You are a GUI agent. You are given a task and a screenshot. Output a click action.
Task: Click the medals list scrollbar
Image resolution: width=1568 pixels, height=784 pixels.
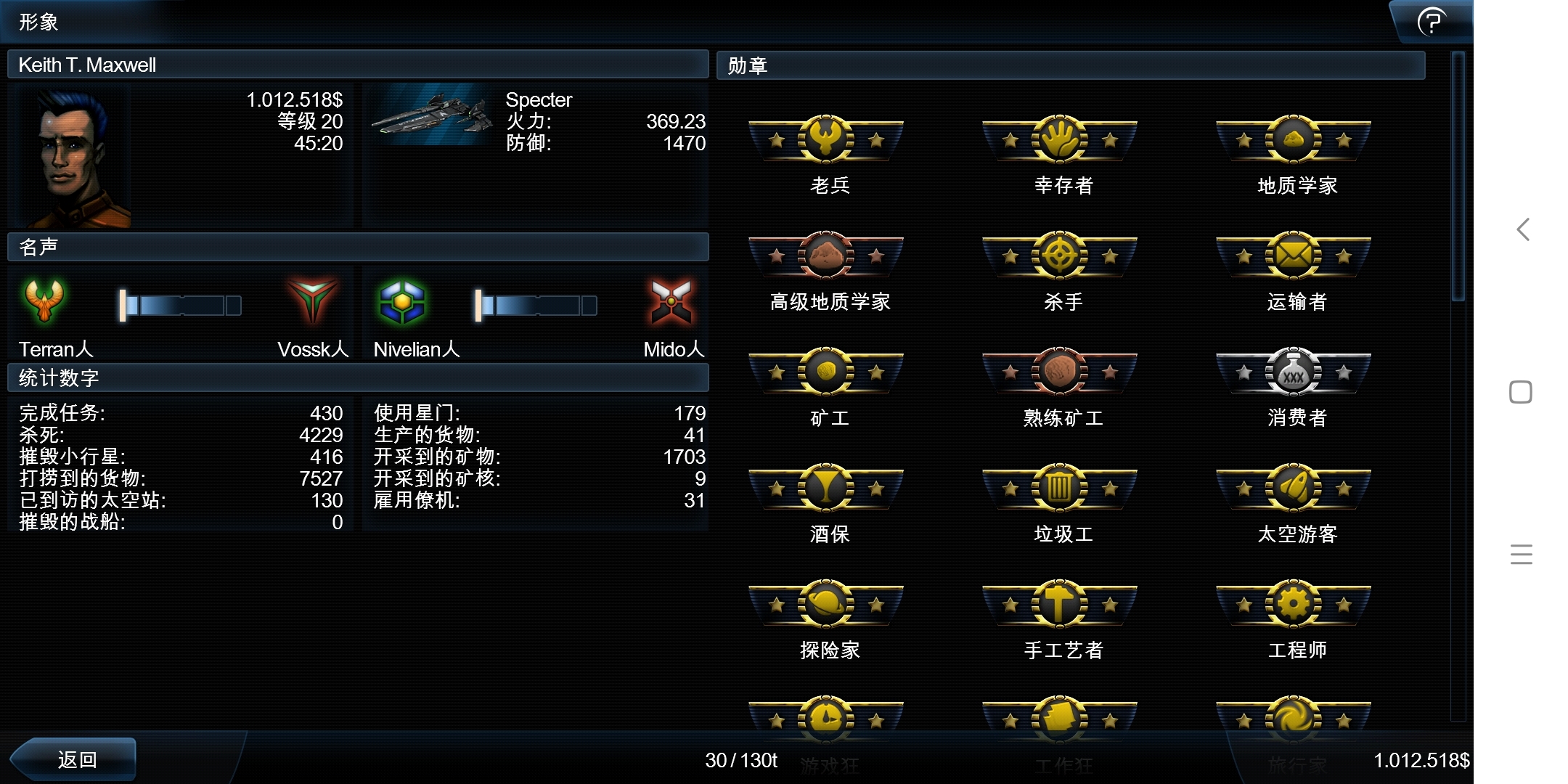(1458, 176)
